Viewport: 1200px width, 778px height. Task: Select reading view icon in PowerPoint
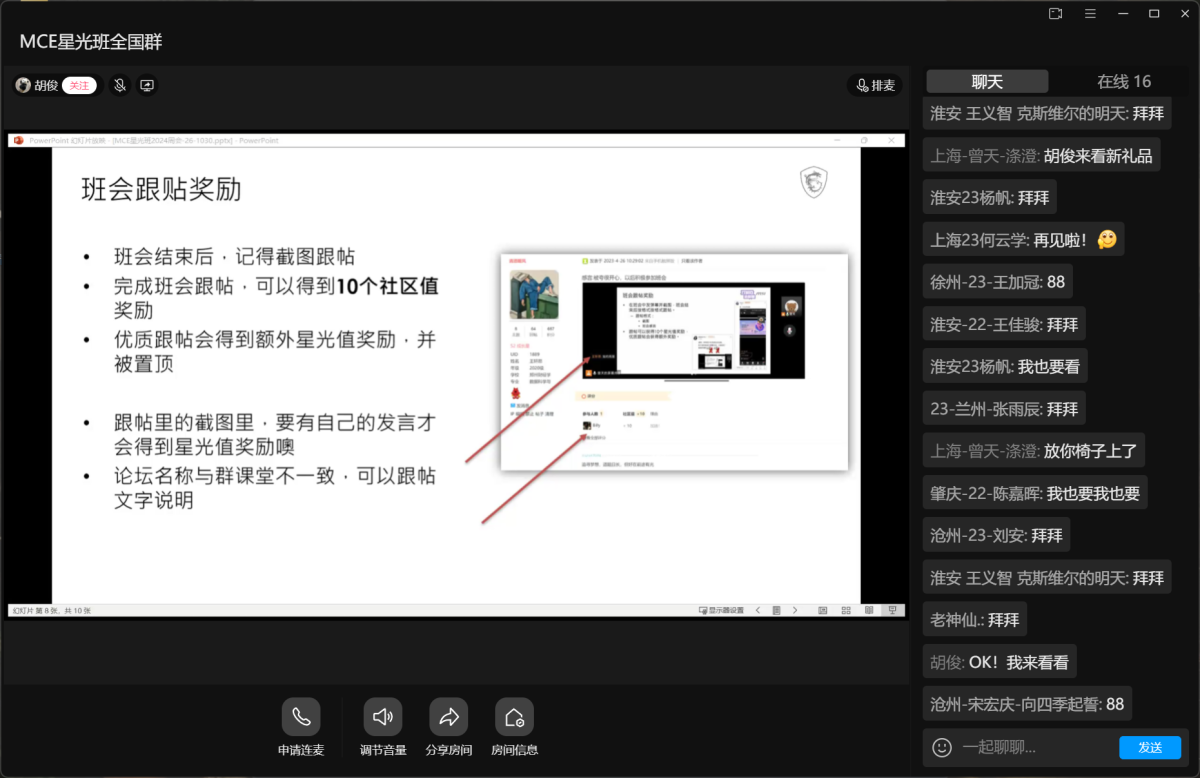coord(868,610)
